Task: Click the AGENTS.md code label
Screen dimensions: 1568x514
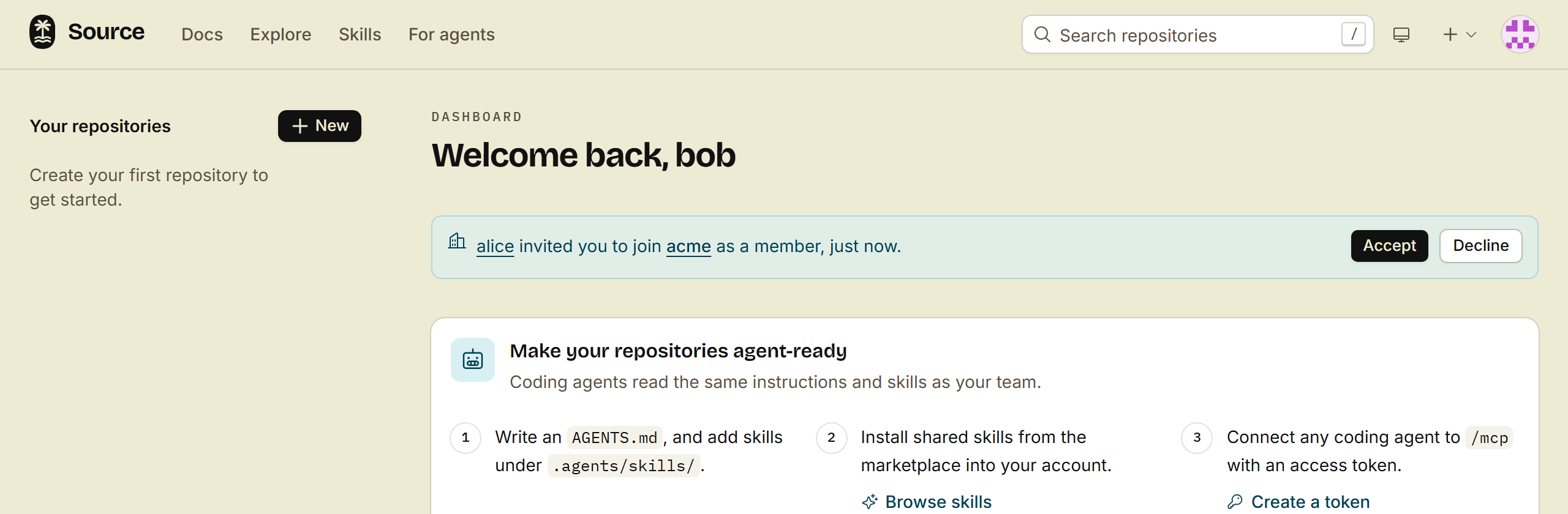Action: (614, 438)
